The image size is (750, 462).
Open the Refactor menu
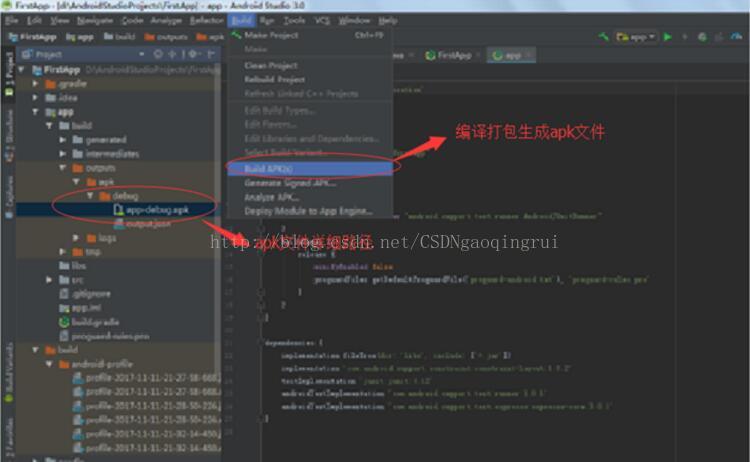coord(206,21)
